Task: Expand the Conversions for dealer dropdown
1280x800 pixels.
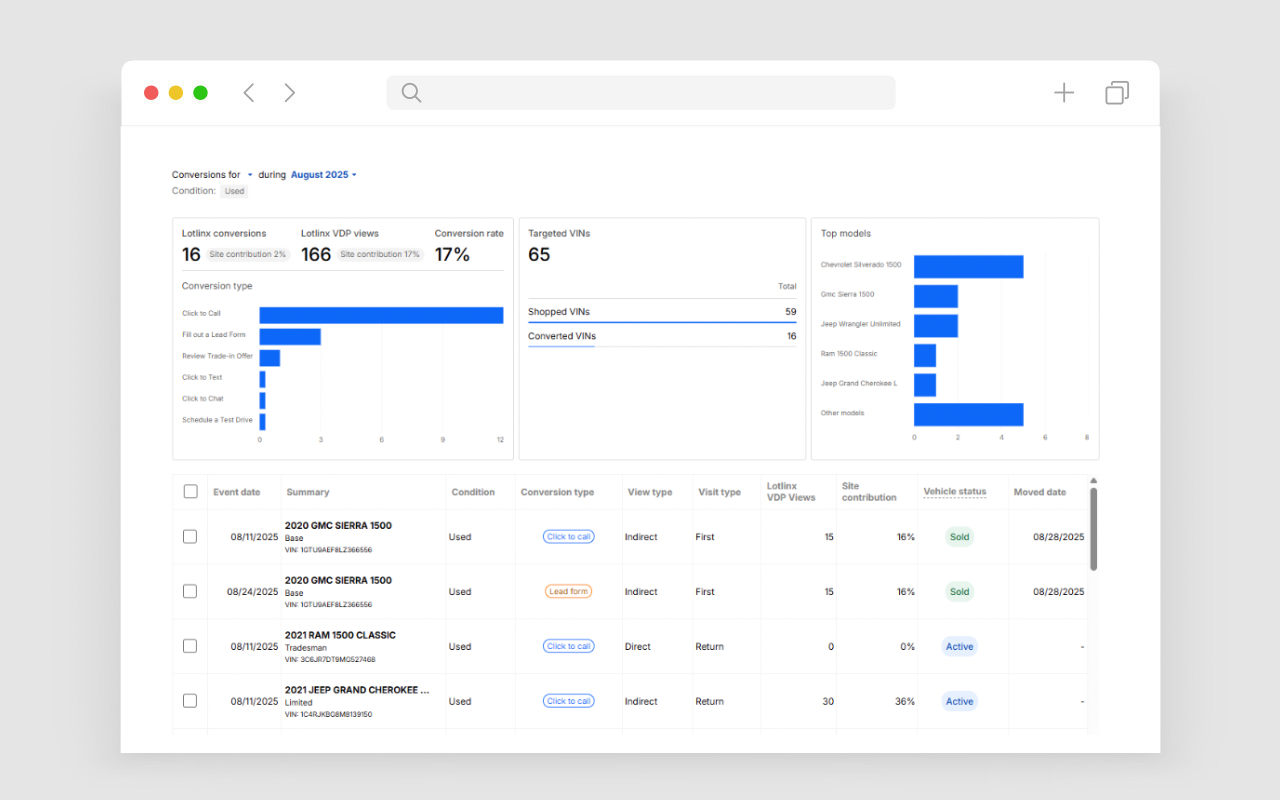Action: point(250,175)
